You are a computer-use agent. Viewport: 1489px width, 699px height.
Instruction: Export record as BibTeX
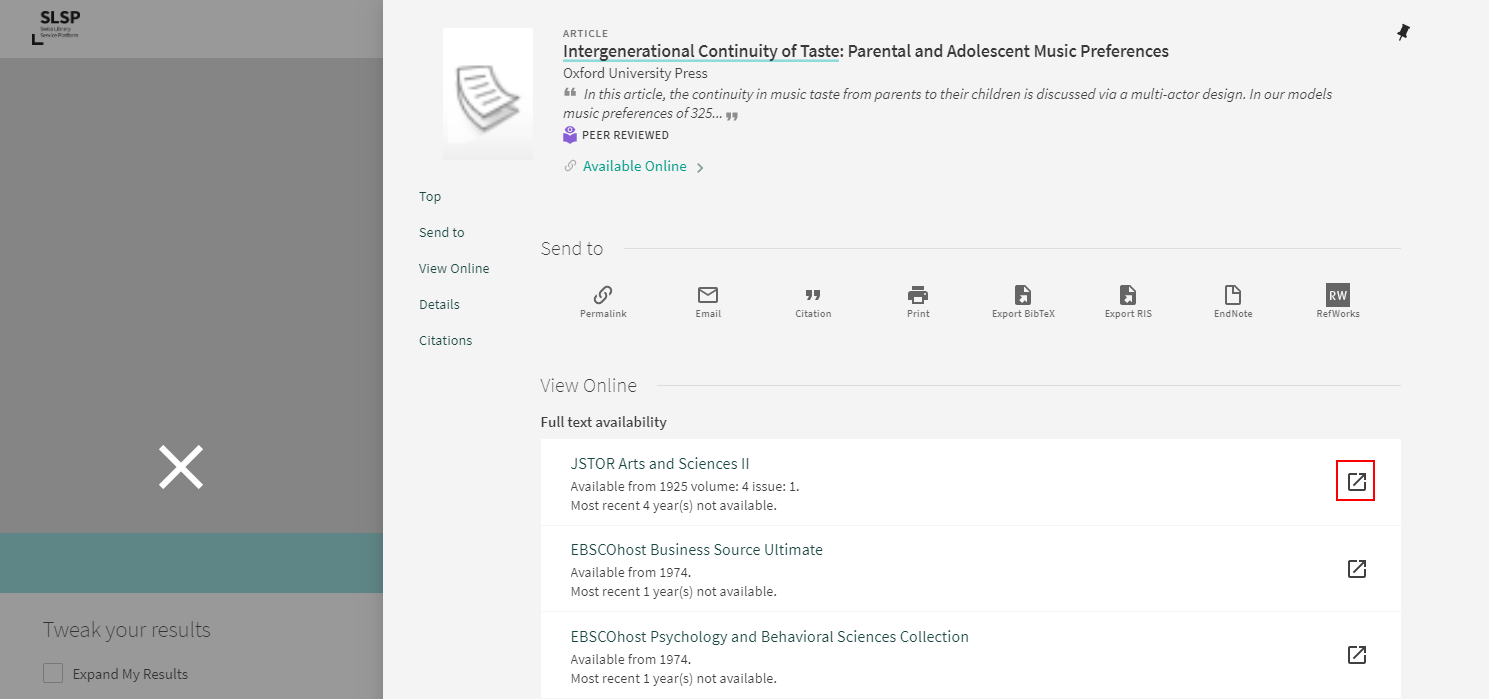[x=1023, y=296]
